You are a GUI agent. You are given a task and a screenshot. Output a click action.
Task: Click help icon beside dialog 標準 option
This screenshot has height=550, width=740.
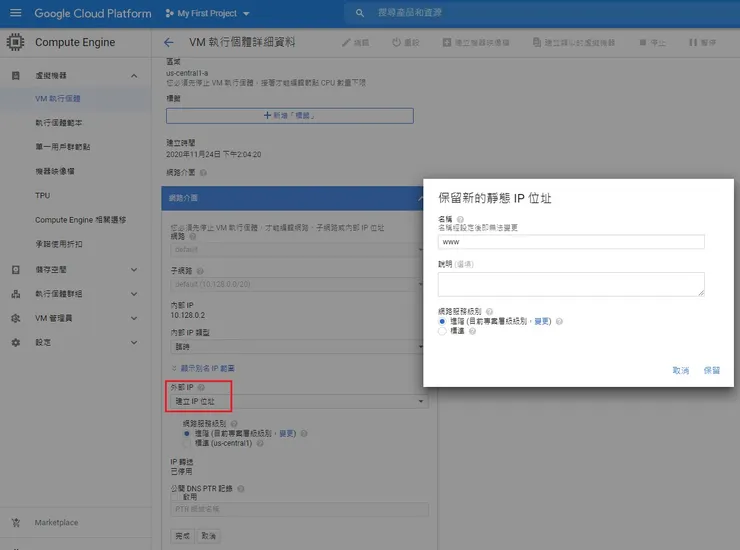[x=472, y=331]
